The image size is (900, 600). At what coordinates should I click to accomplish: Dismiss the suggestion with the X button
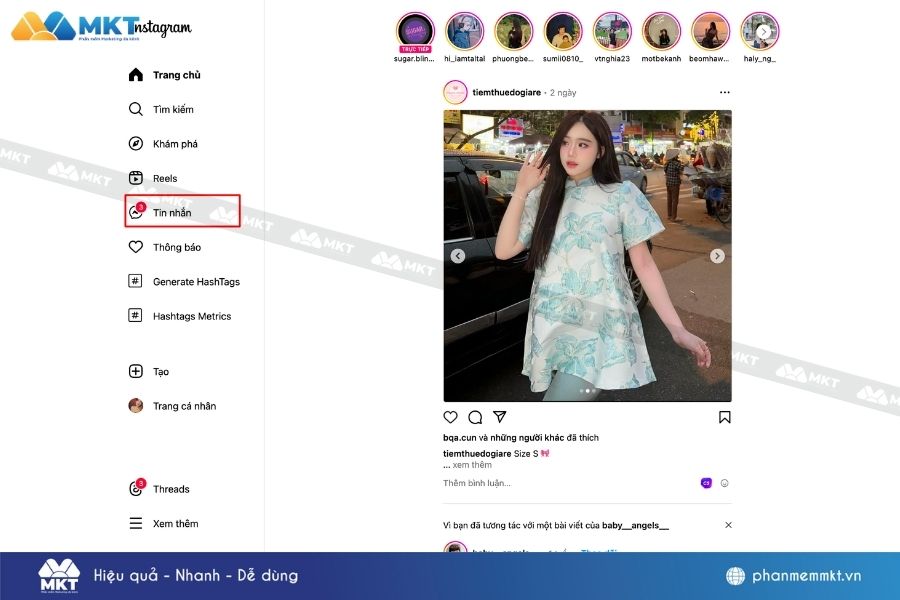pyautogui.click(x=728, y=525)
